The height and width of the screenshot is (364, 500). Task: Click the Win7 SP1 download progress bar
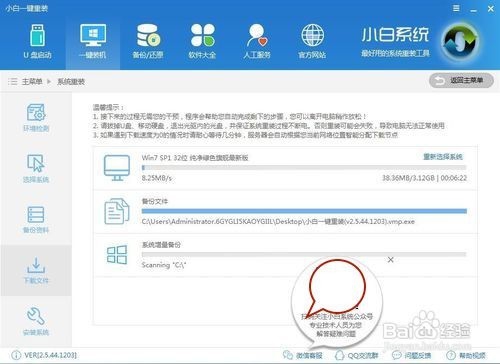coord(304,168)
